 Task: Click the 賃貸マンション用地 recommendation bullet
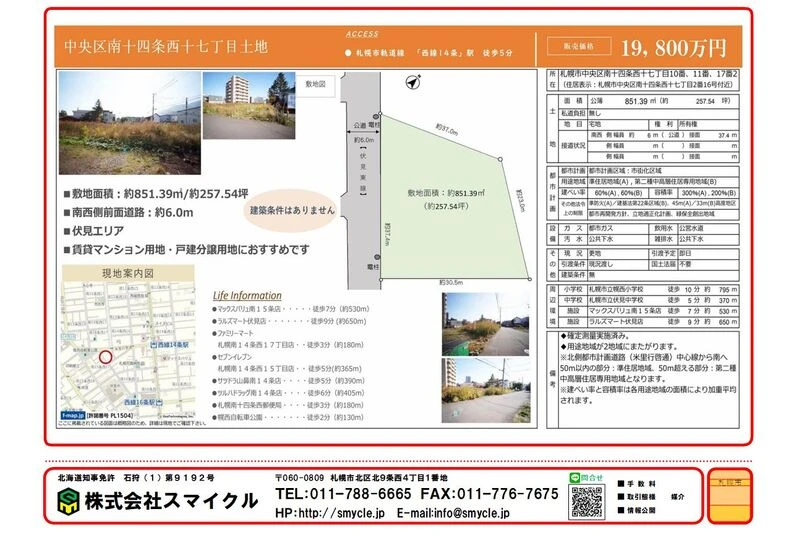coord(187,250)
